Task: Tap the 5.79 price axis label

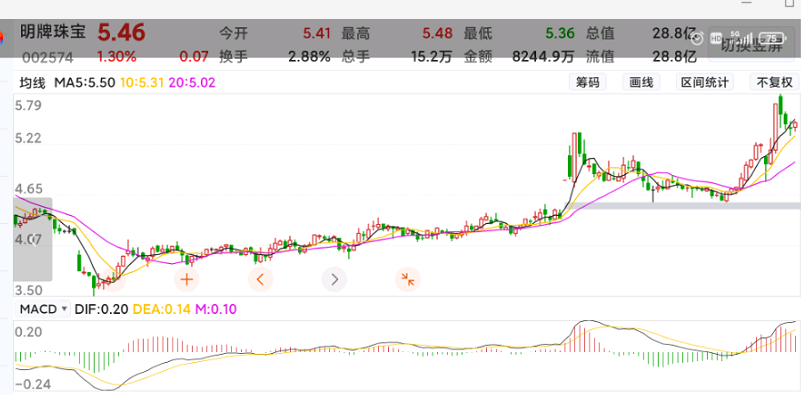Action: coord(29,107)
